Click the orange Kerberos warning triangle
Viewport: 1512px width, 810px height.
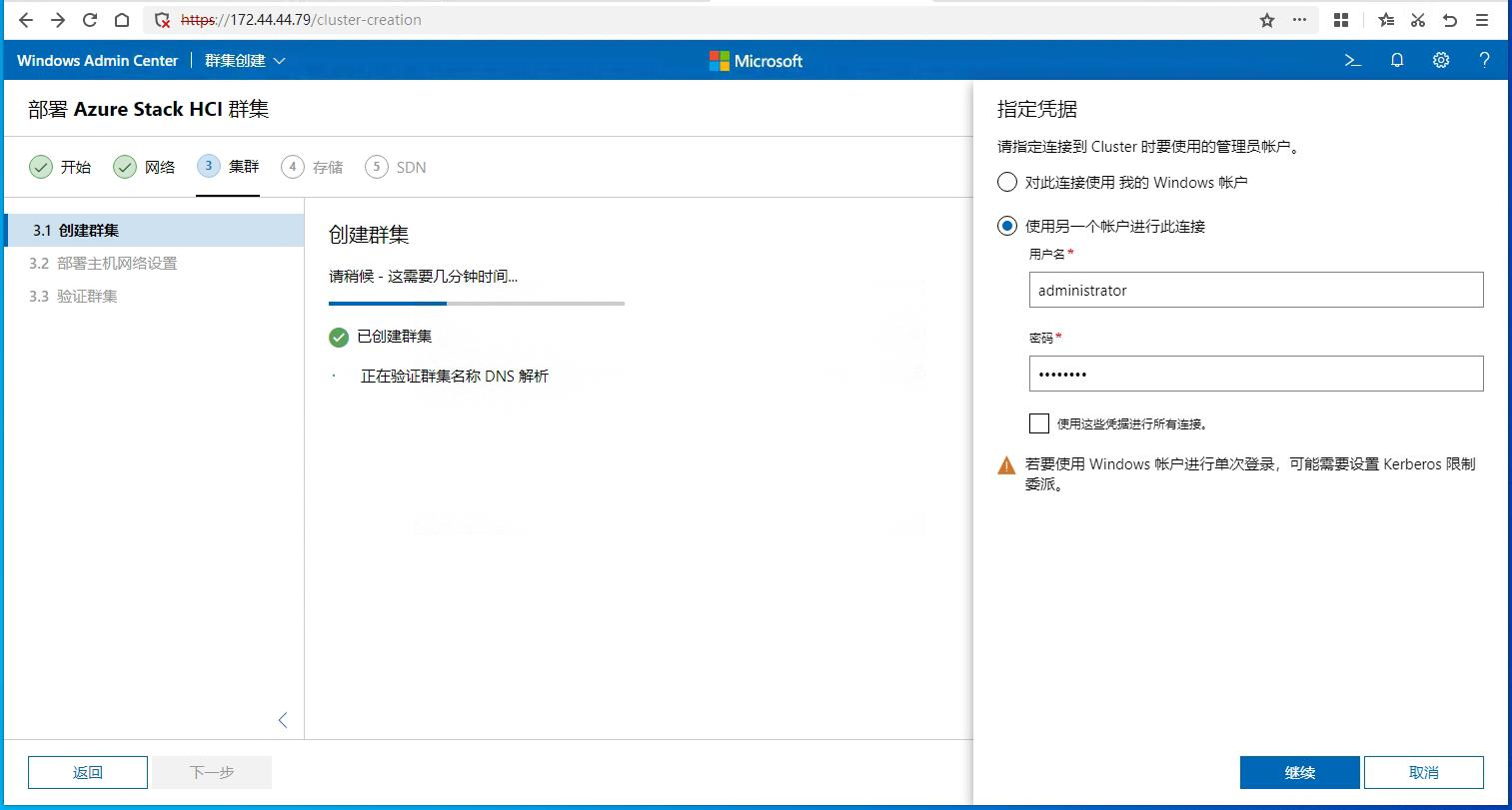1006,465
